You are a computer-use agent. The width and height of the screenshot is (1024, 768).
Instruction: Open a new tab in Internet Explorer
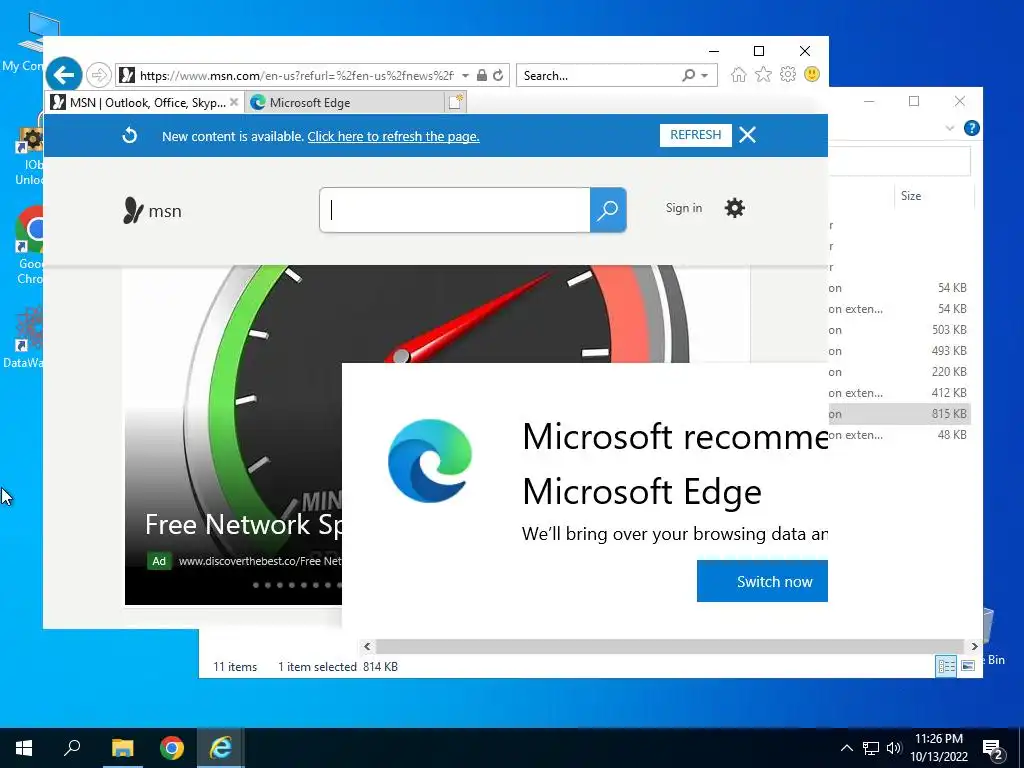[x=455, y=103]
